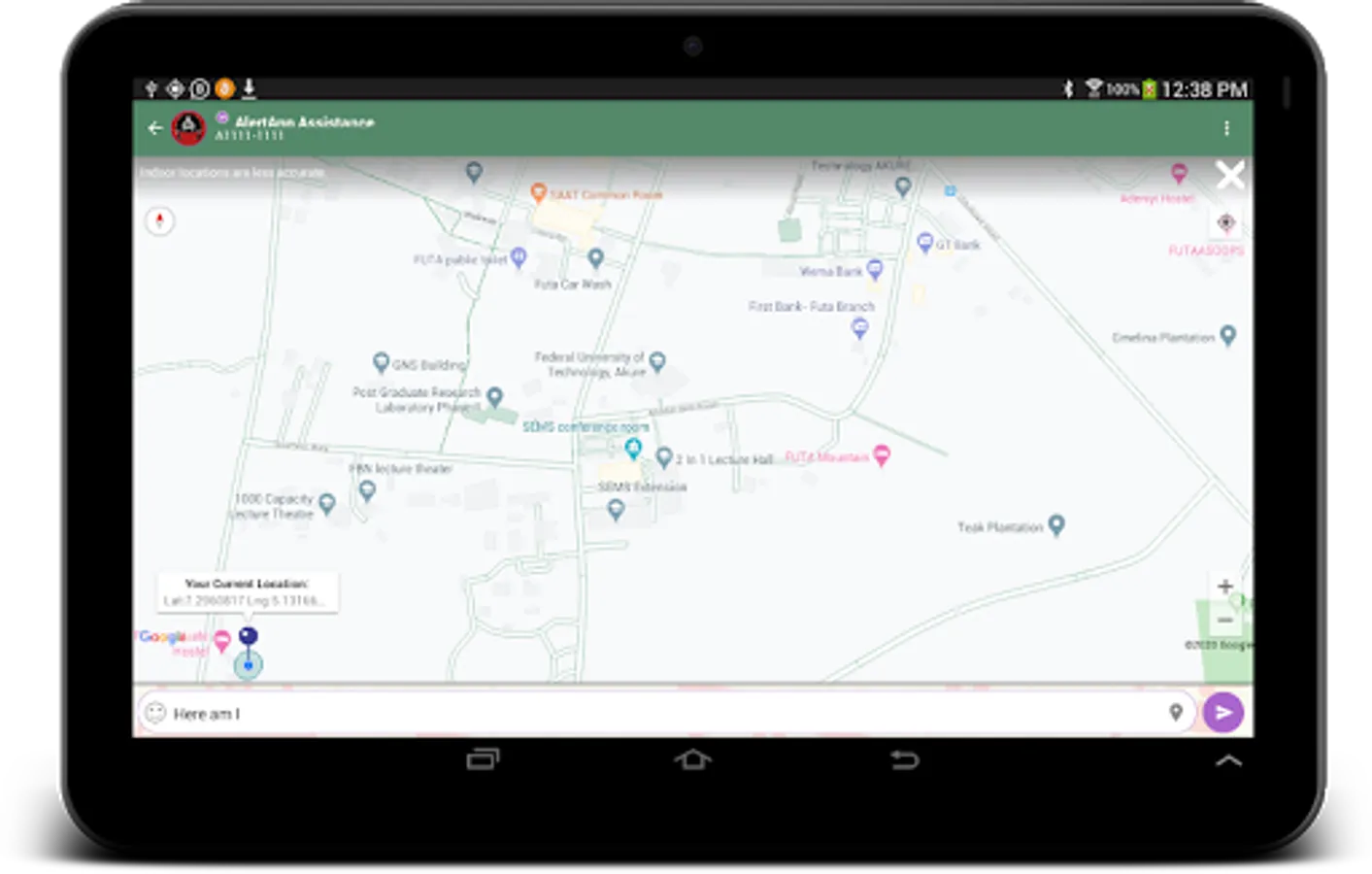Open the Google logo link on map
1372x874 pixels.
161,637
